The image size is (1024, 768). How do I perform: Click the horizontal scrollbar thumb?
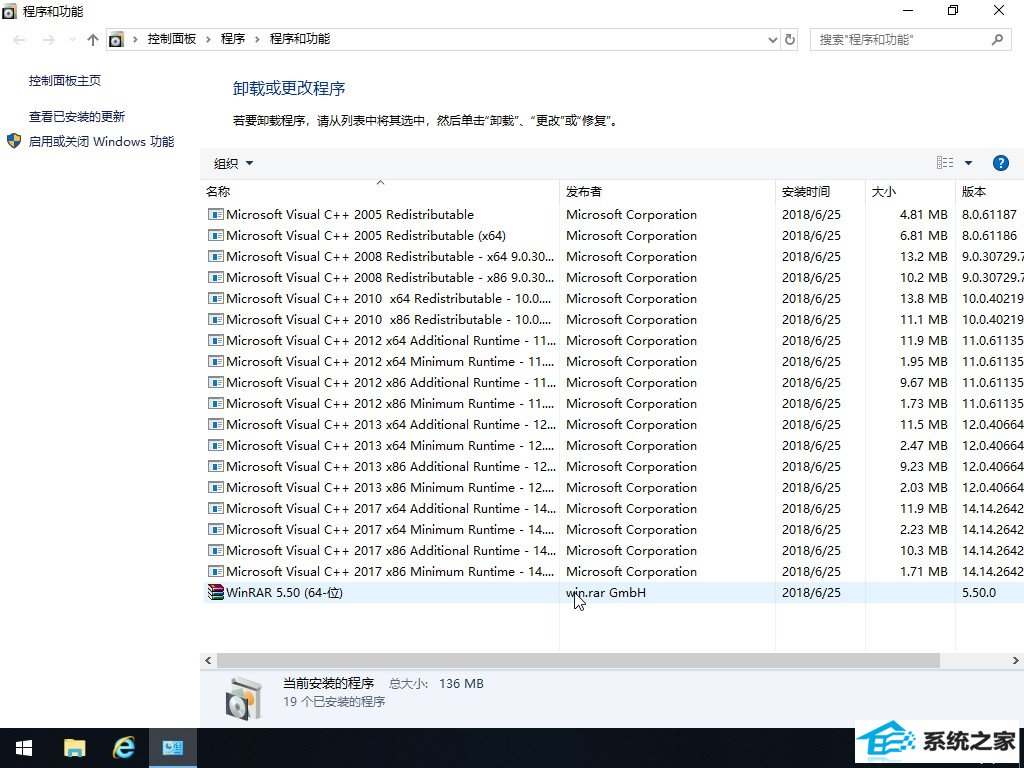pyautogui.click(x=578, y=660)
